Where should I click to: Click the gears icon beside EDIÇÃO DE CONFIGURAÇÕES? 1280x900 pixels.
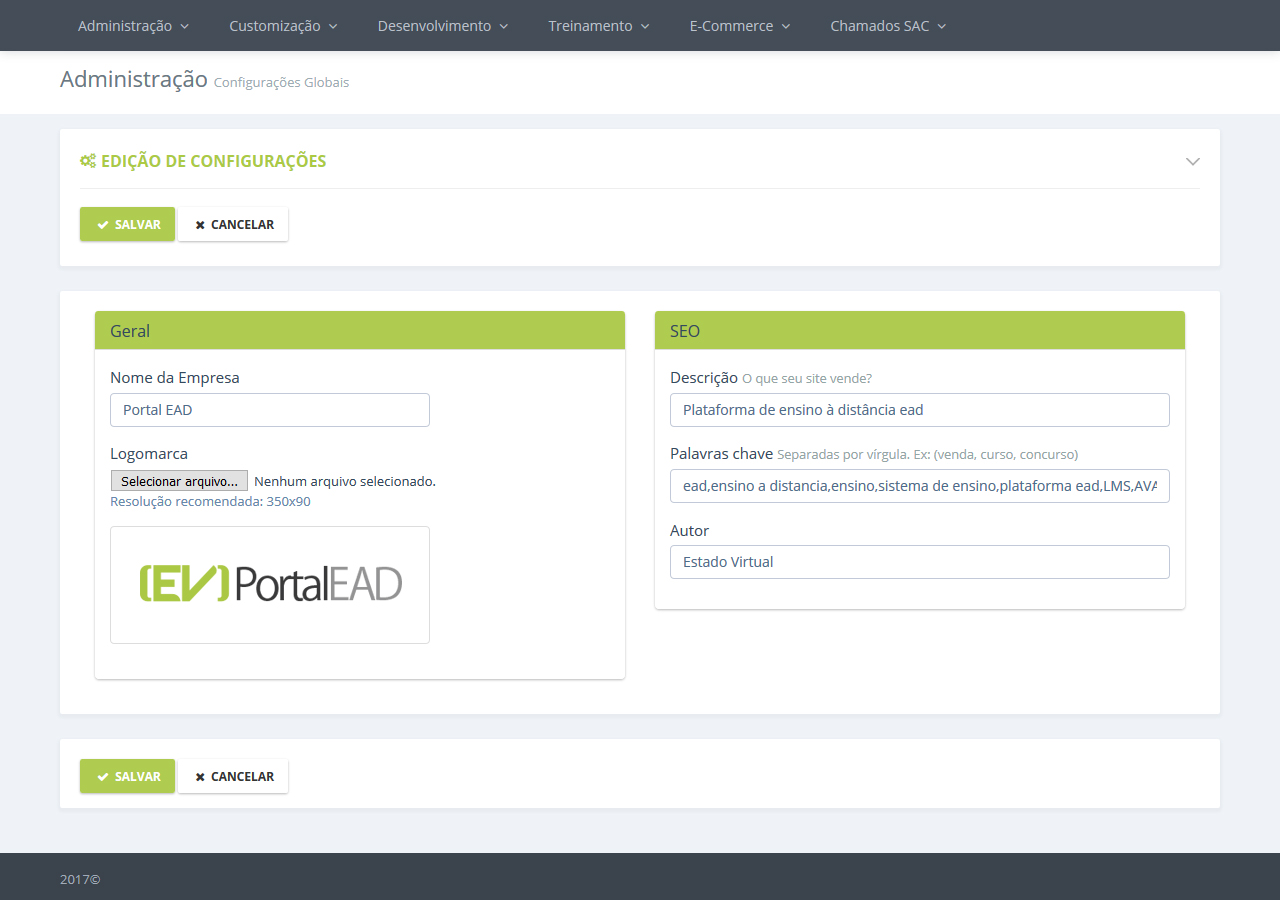[87, 160]
